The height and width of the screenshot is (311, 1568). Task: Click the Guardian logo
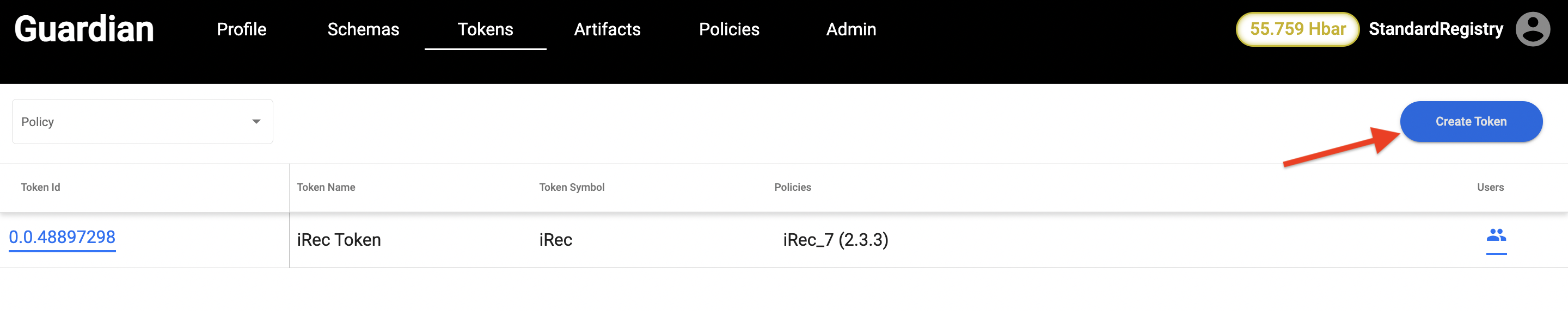[x=84, y=29]
